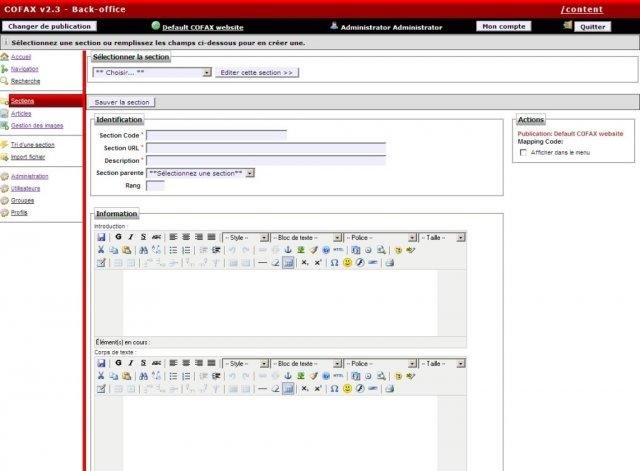Click subscript icon in the Introduction editor
This screenshot has height=471, width=640.
click(305, 263)
